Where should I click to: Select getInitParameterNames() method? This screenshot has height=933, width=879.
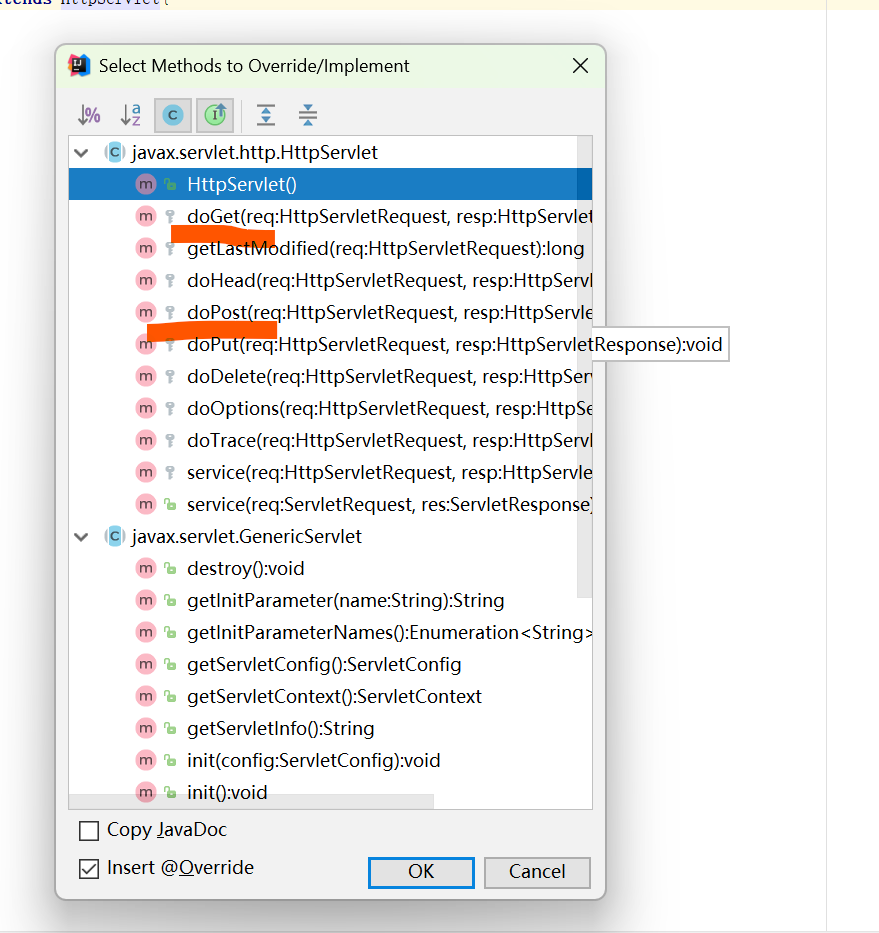click(330, 633)
